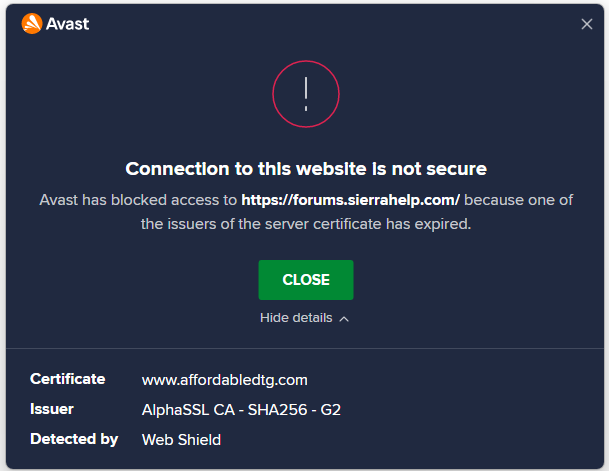This screenshot has width=609, height=471.
Task: Click the Issuer label
Action: (x=52, y=409)
